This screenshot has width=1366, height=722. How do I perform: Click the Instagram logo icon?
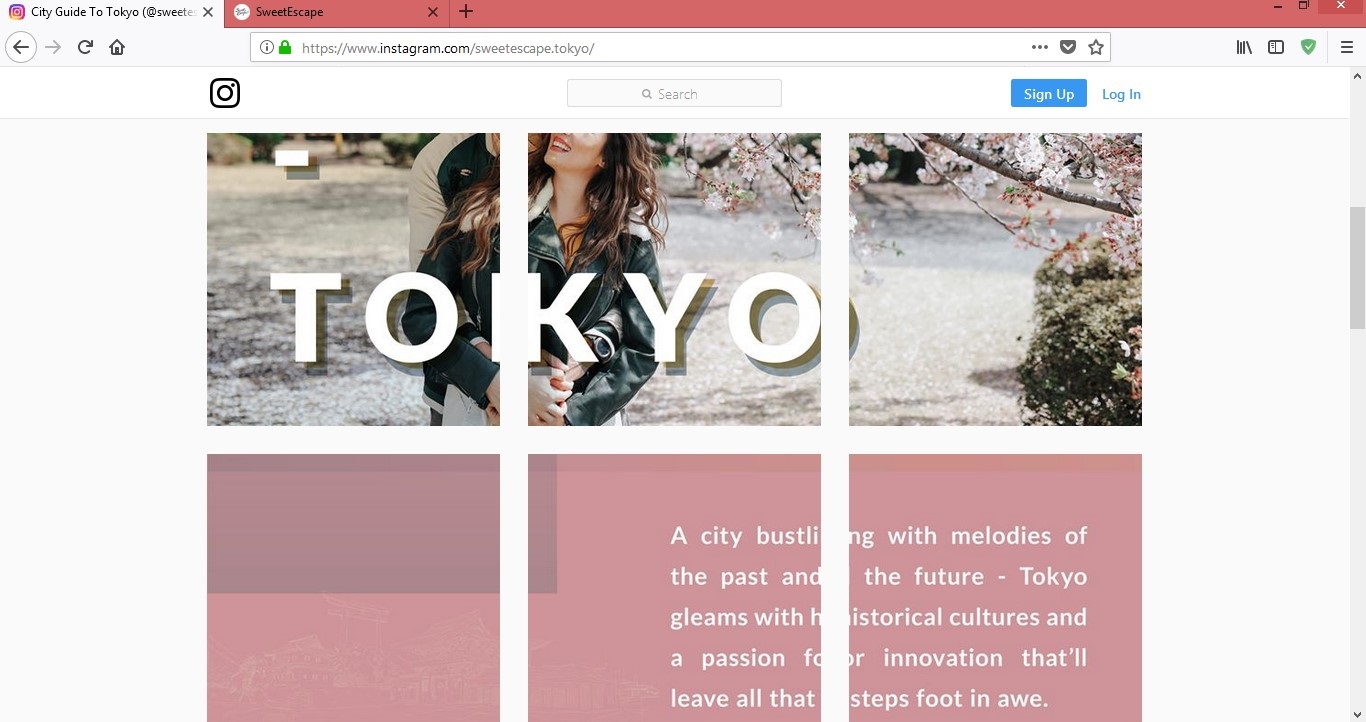[225, 93]
